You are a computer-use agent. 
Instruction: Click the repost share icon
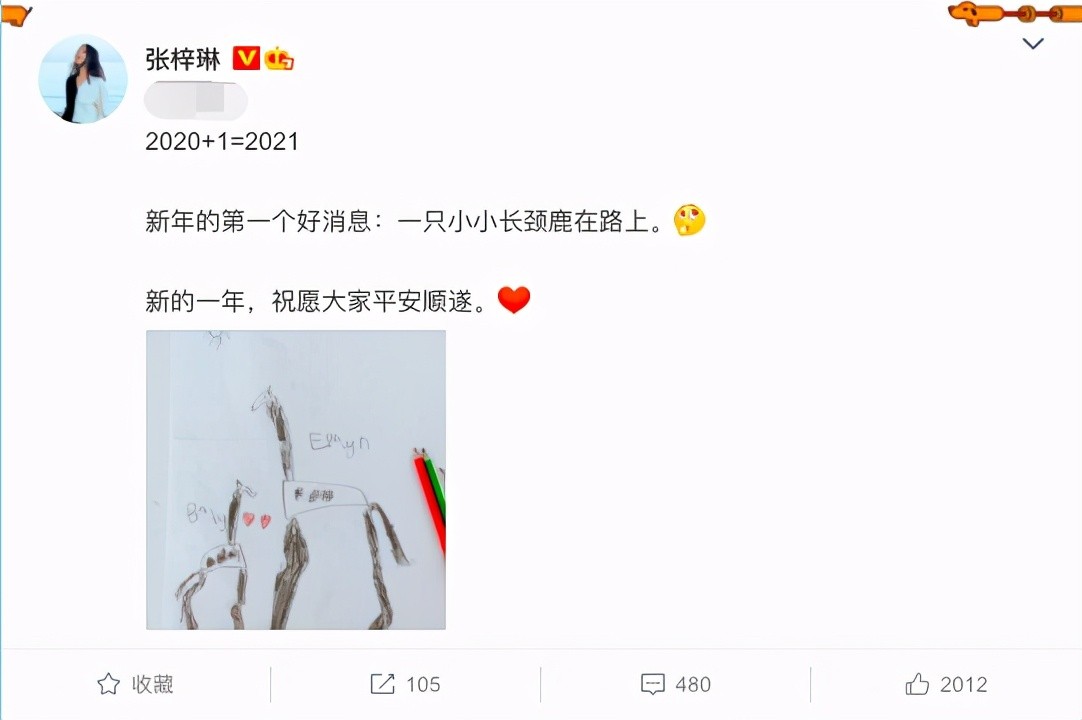(382, 683)
